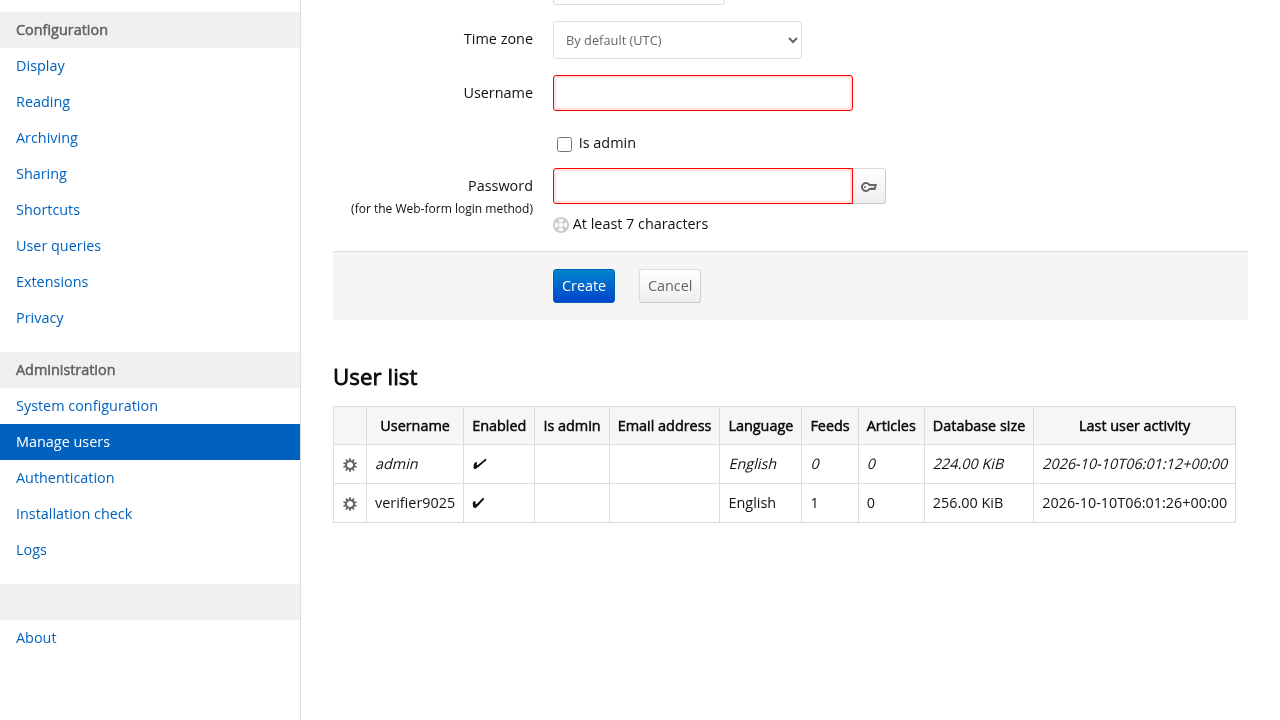
Task: Click the Email address column header
Action: point(664,426)
